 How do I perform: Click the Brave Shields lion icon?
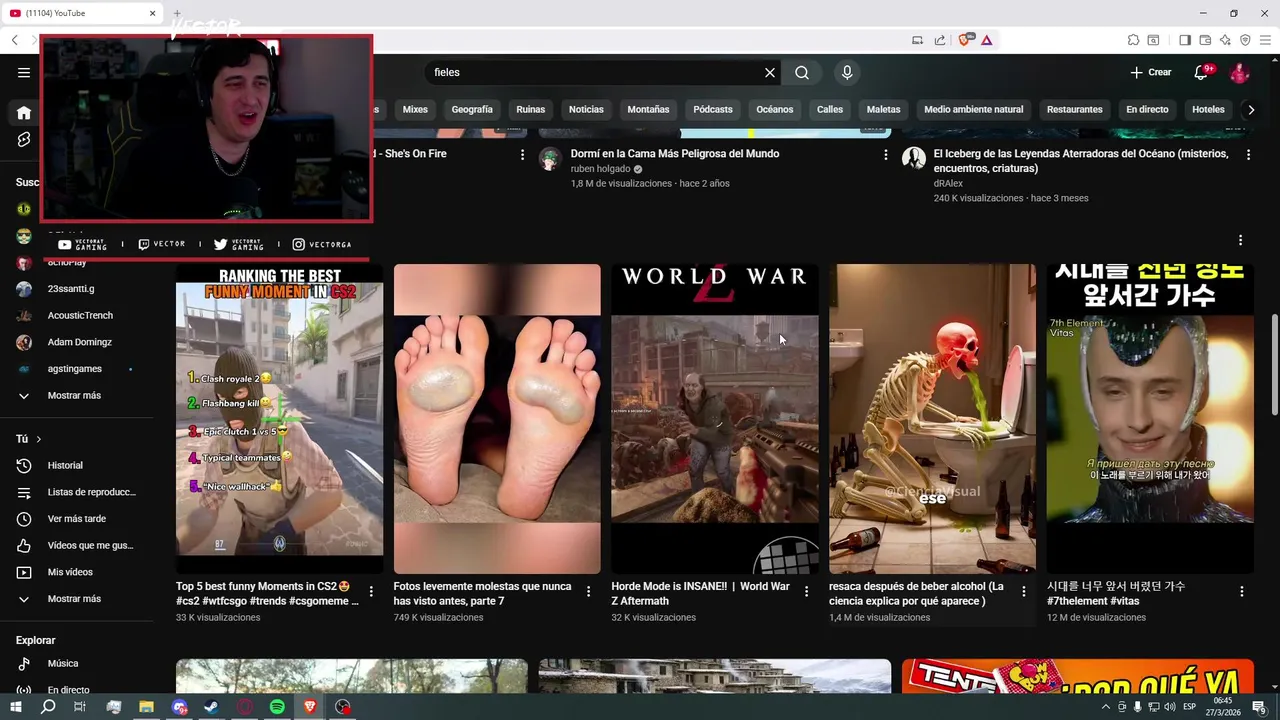(965, 40)
